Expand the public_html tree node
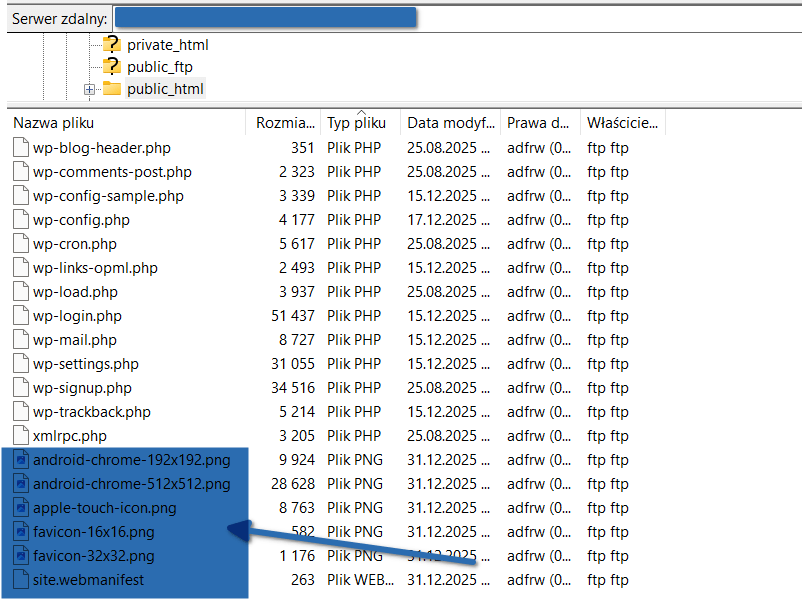Image resolution: width=802 pixels, height=599 pixels. pyautogui.click(x=89, y=90)
